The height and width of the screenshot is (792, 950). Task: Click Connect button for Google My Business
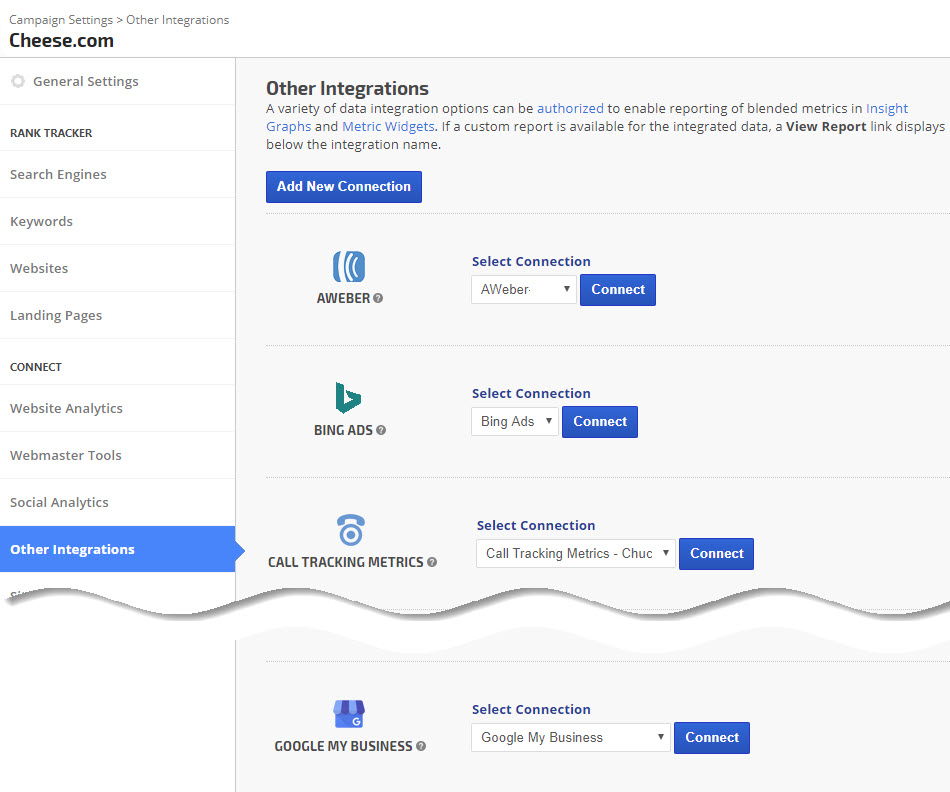tap(711, 738)
